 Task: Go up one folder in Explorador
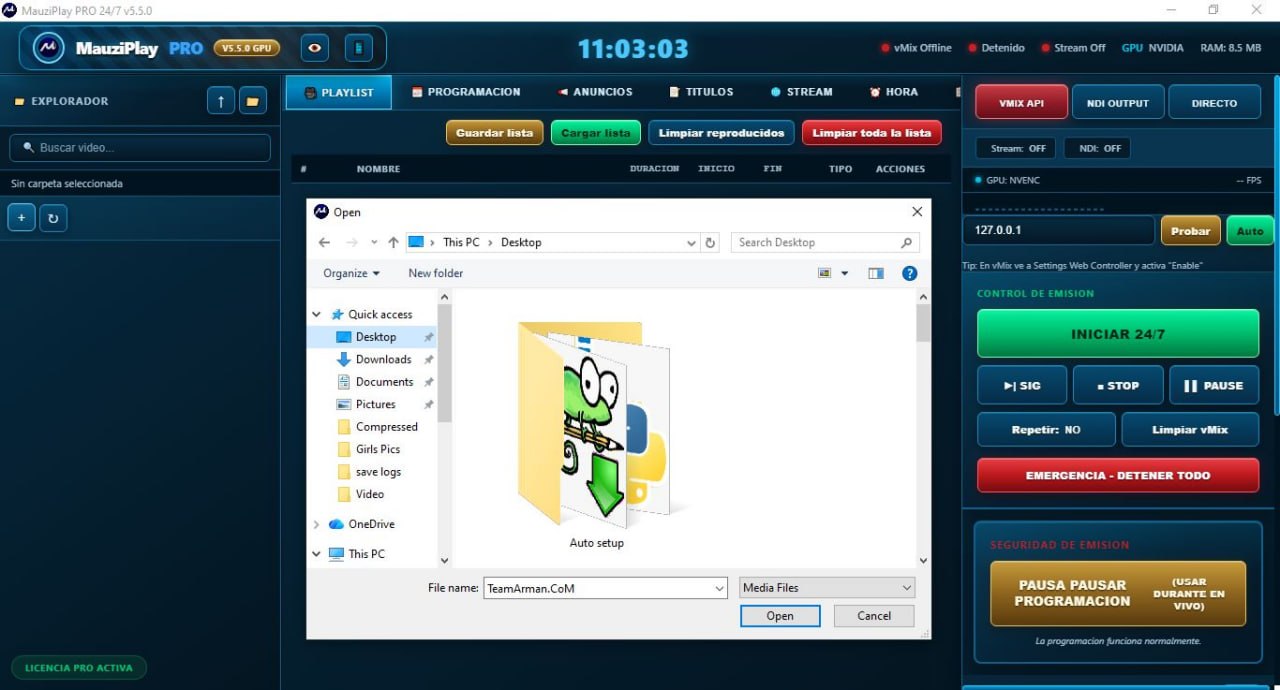pos(221,101)
